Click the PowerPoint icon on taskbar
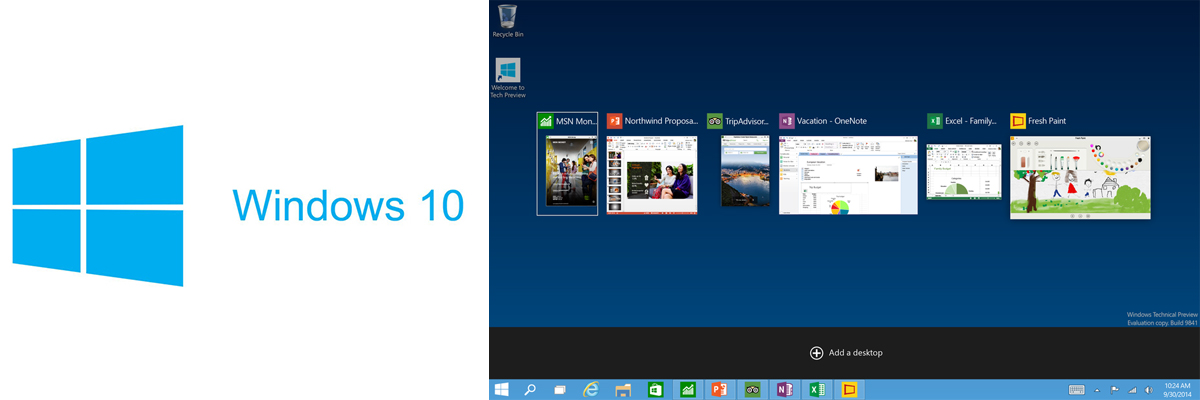 point(719,389)
